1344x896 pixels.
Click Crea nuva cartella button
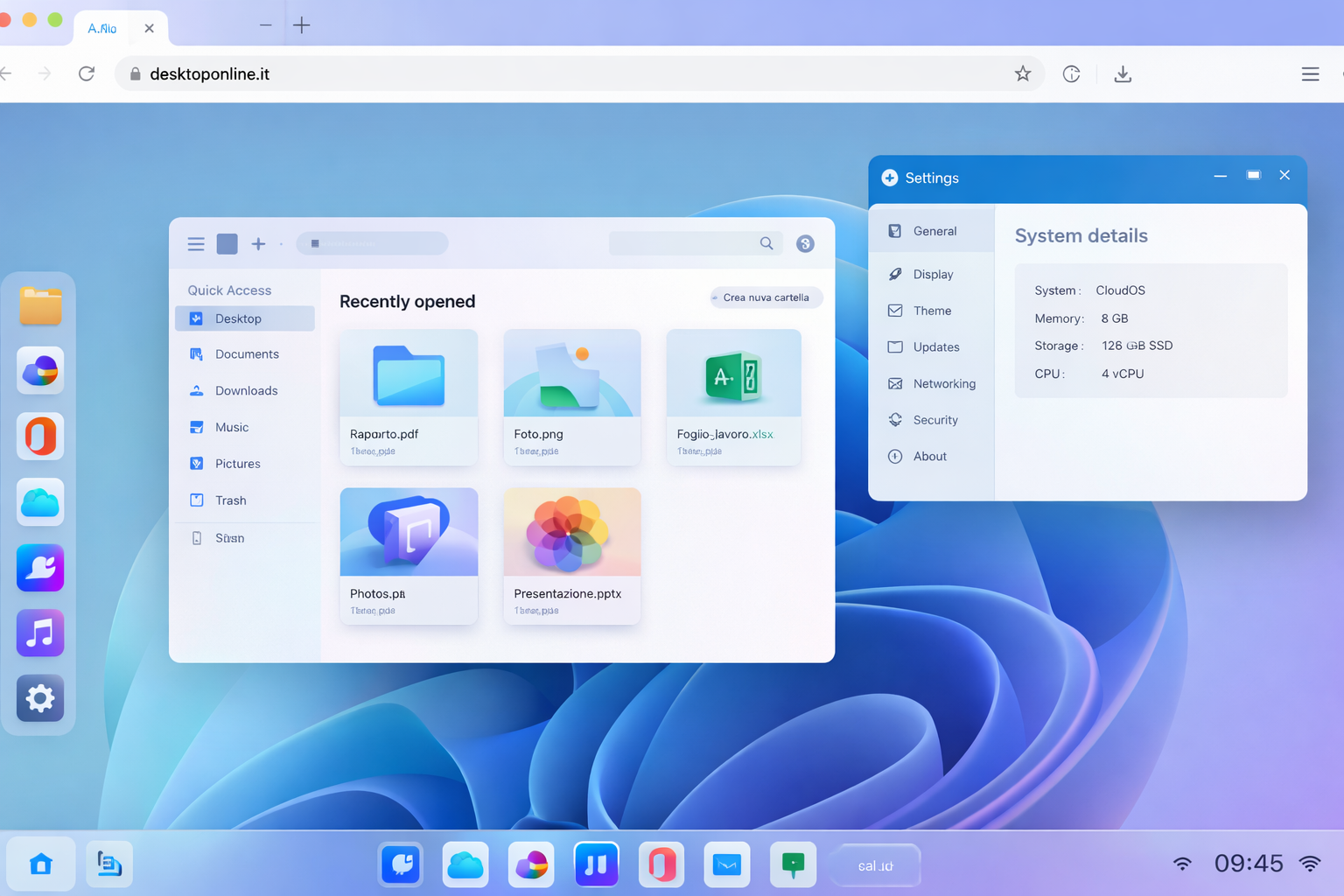[766, 297]
